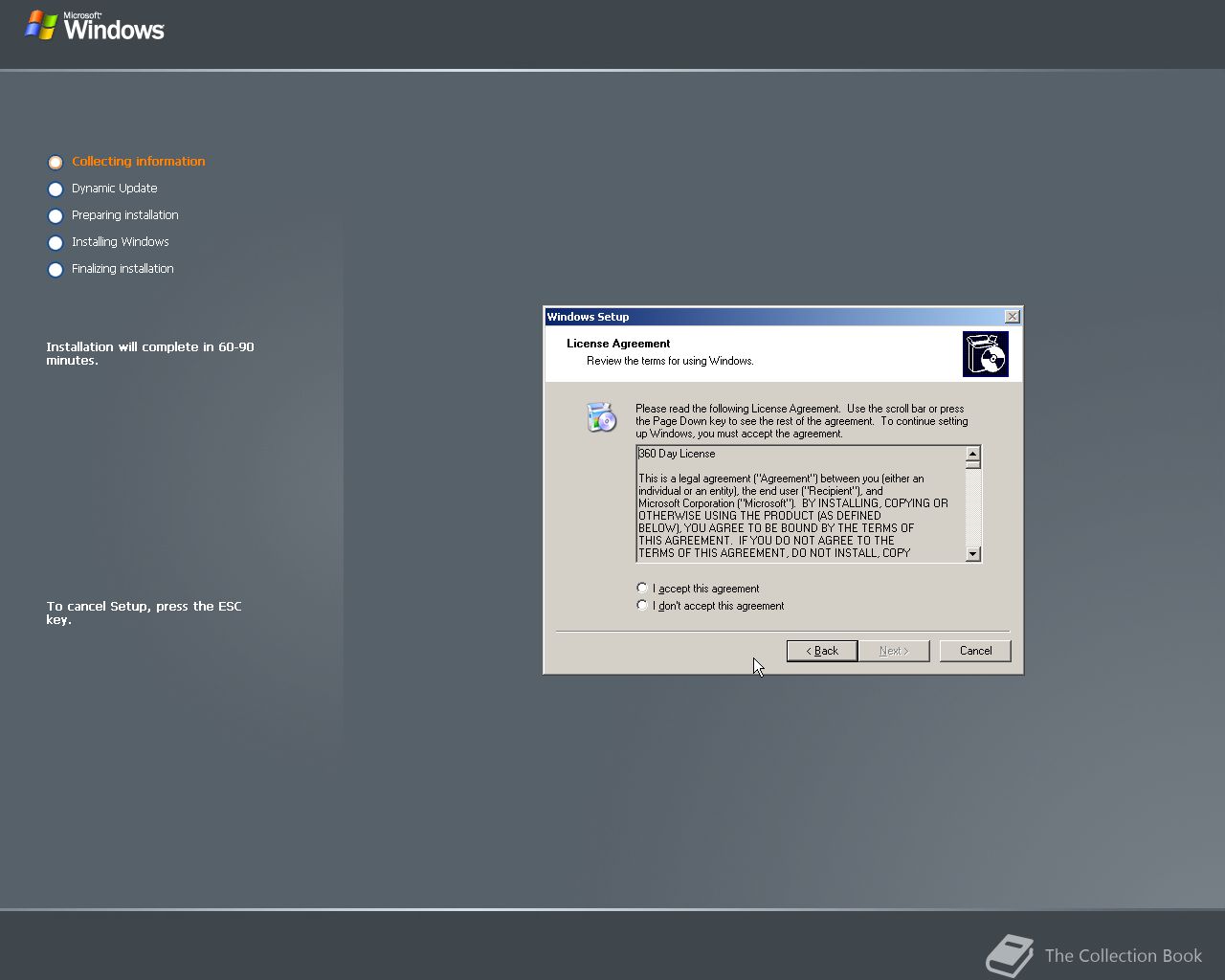Cancel the Windows Setup wizard
Screen dimensions: 1225x980
coord(975,651)
